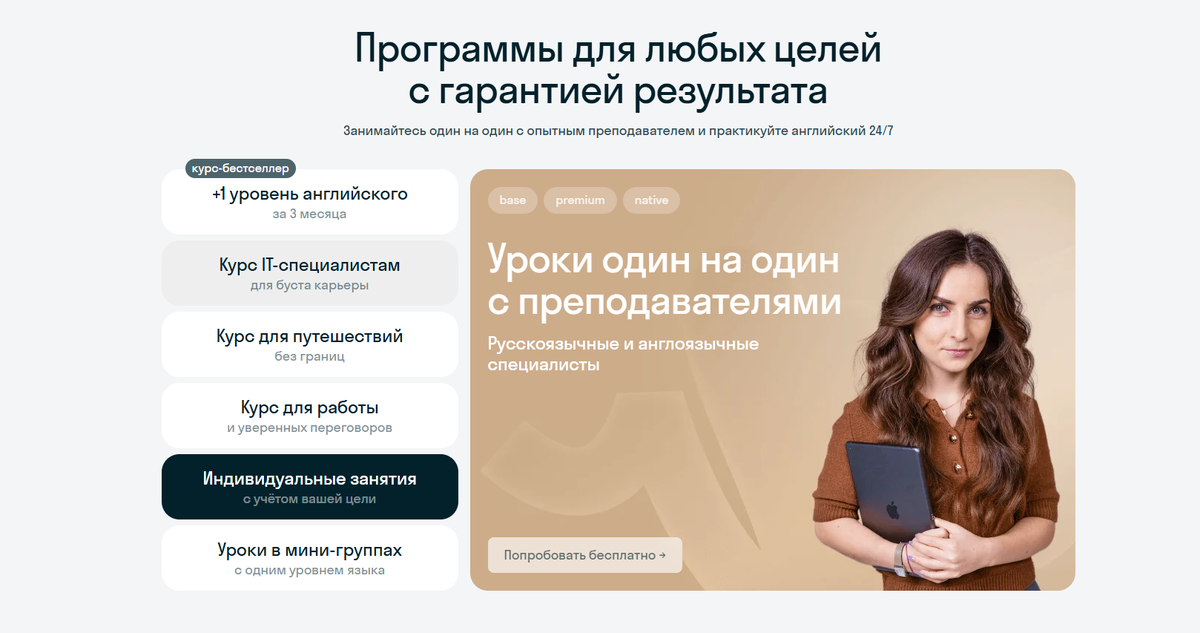
Task: Select 'Индивидуальные занятия' tab
Action: [310, 487]
